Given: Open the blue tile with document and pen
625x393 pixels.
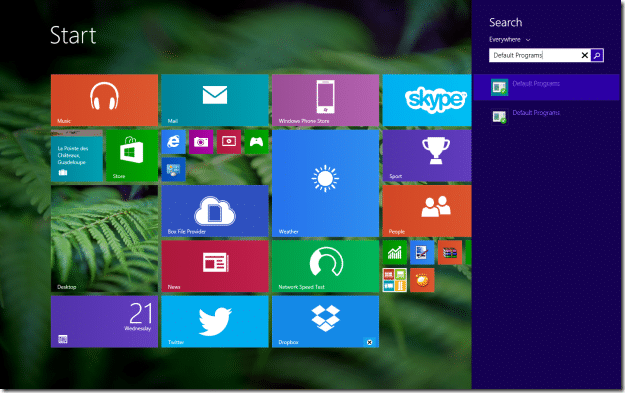Looking at the screenshot, I should tap(422, 252).
